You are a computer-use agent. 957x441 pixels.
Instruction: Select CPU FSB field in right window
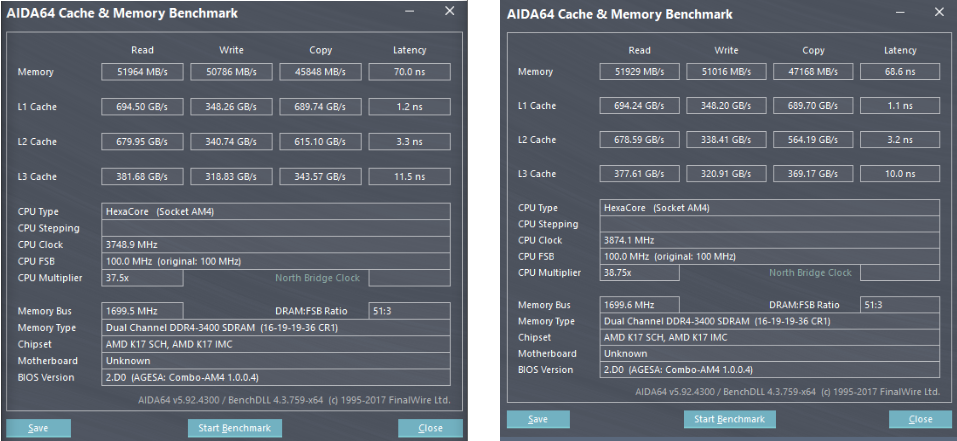pyautogui.click(x=770, y=256)
